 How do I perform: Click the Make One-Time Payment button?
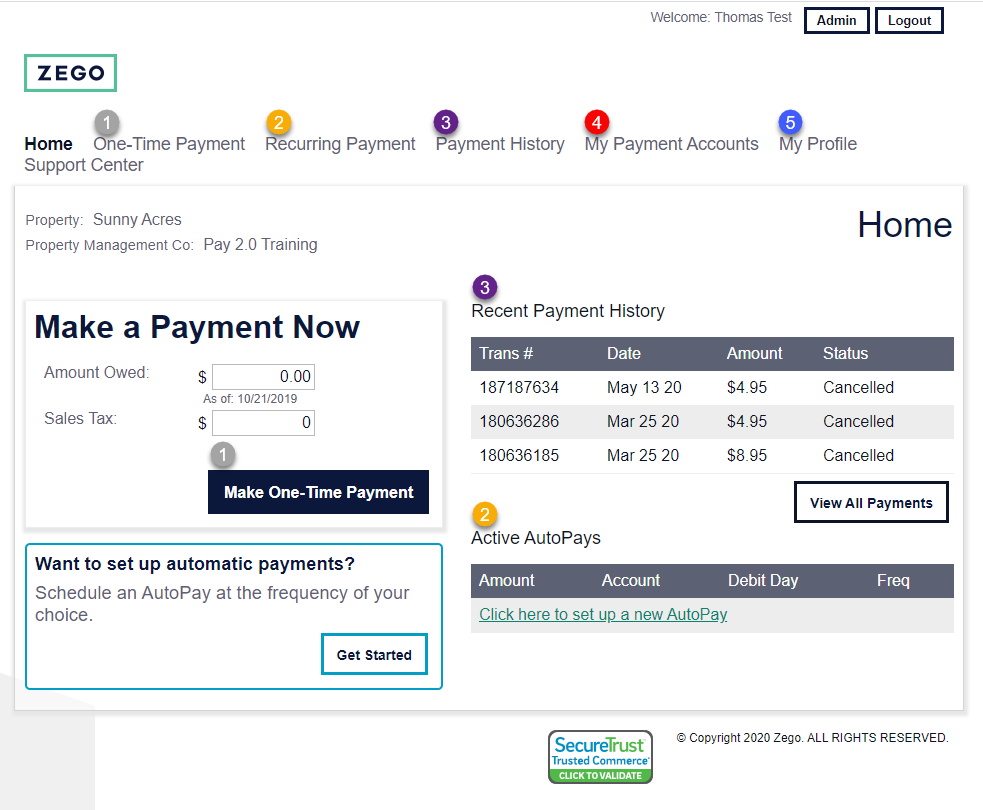coord(318,492)
